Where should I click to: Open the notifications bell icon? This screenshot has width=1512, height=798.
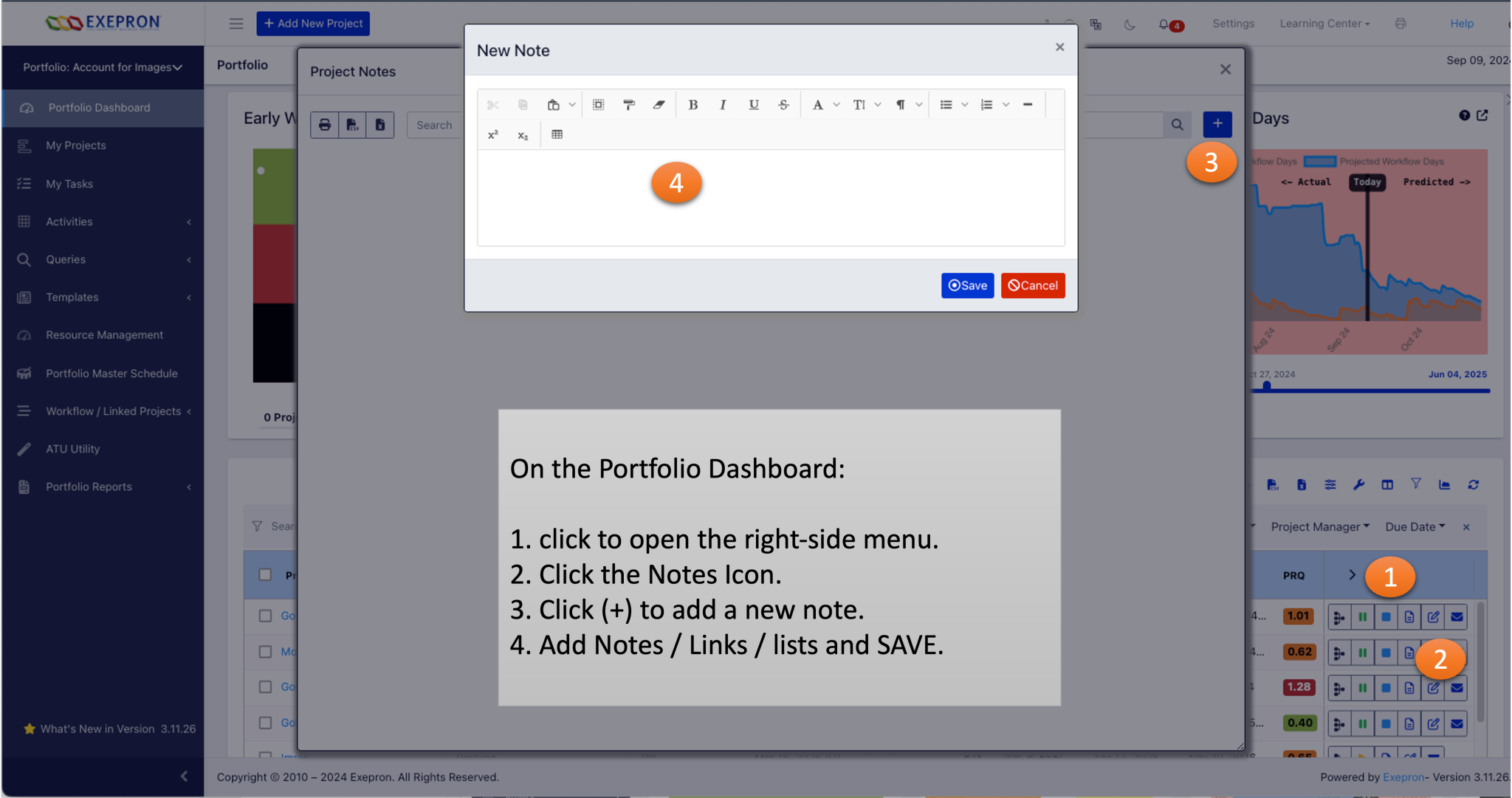(1164, 24)
